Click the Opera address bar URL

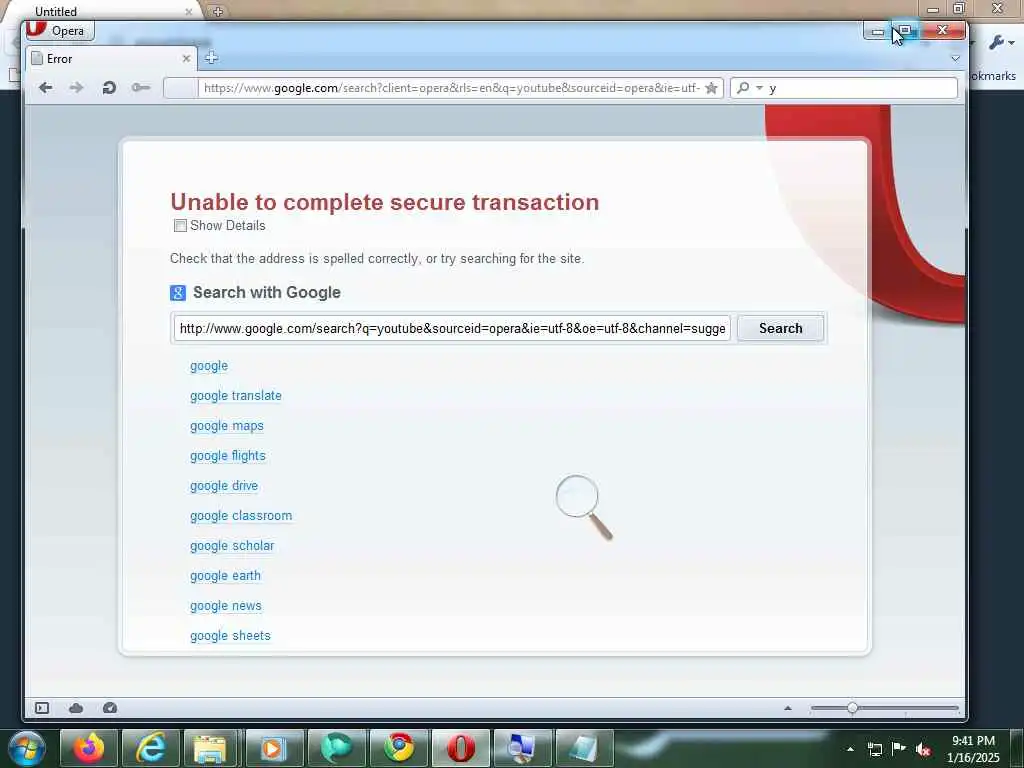tap(451, 88)
